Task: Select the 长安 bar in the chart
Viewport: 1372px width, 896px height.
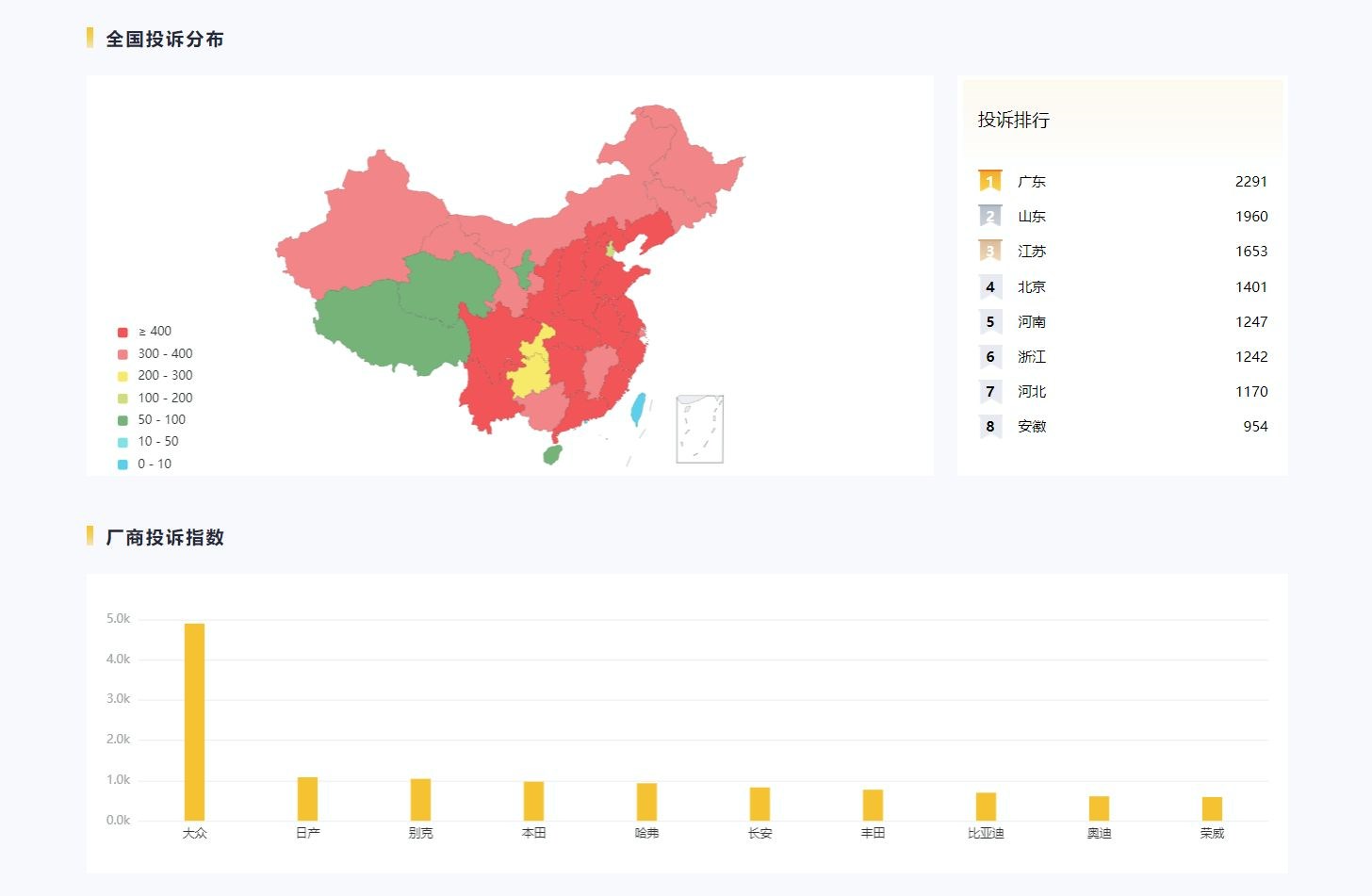Action: [x=759, y=804]
